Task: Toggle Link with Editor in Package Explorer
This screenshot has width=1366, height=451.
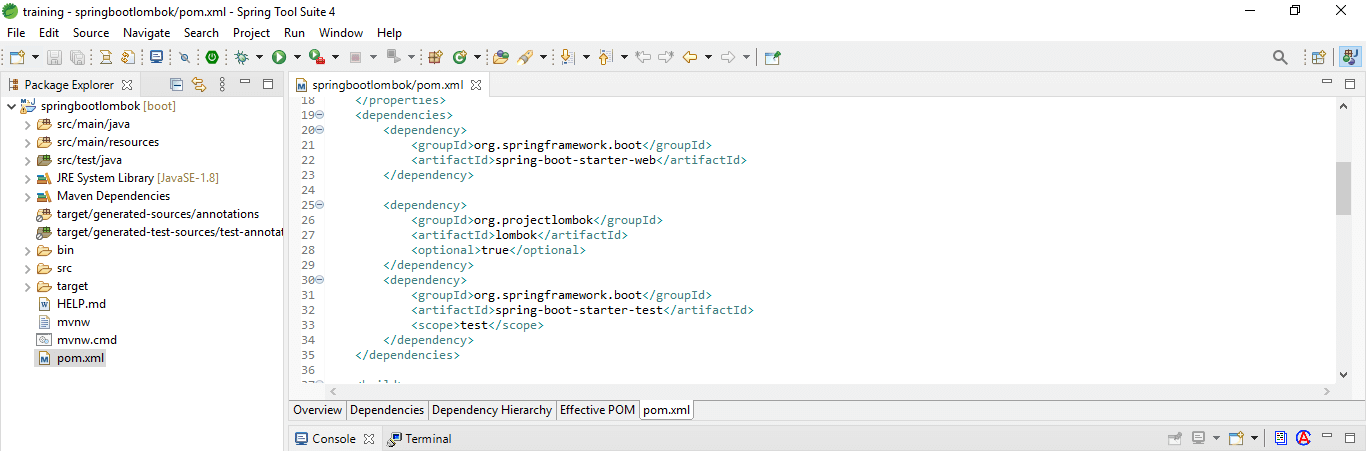Action: point(198,85)
